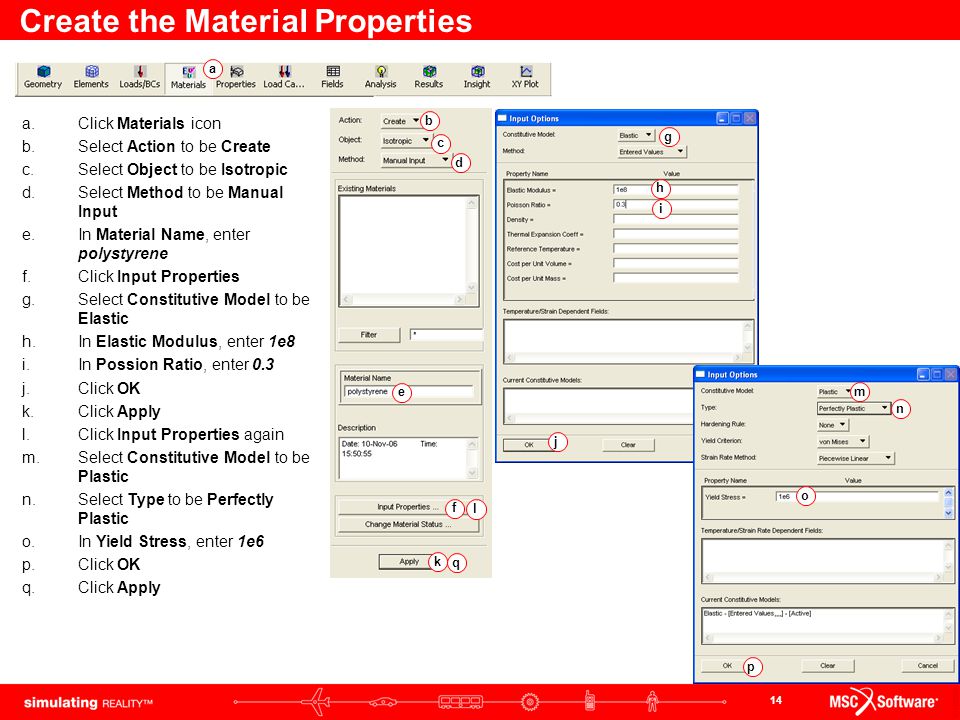Open Method dropdown showing Entered Values
The image size is (960, 720).
(651, 152)
